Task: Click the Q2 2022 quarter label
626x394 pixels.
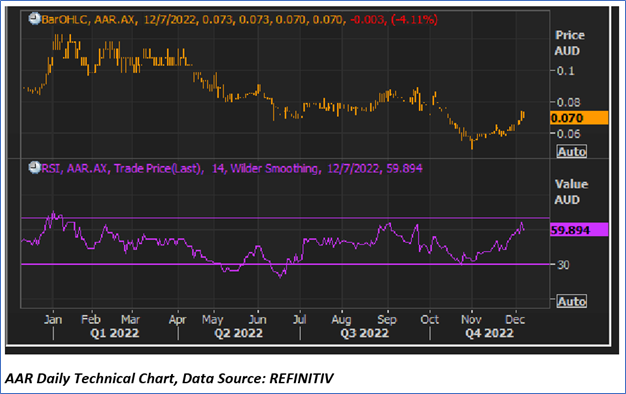Action: [x=238, y=333]
